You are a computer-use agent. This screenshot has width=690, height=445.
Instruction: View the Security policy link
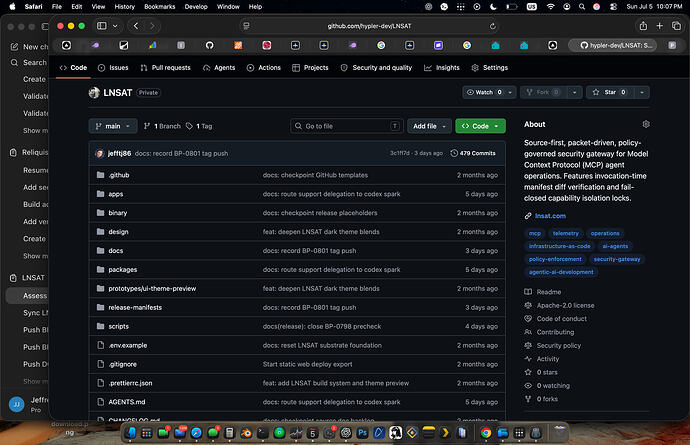(x=558, y=346)
